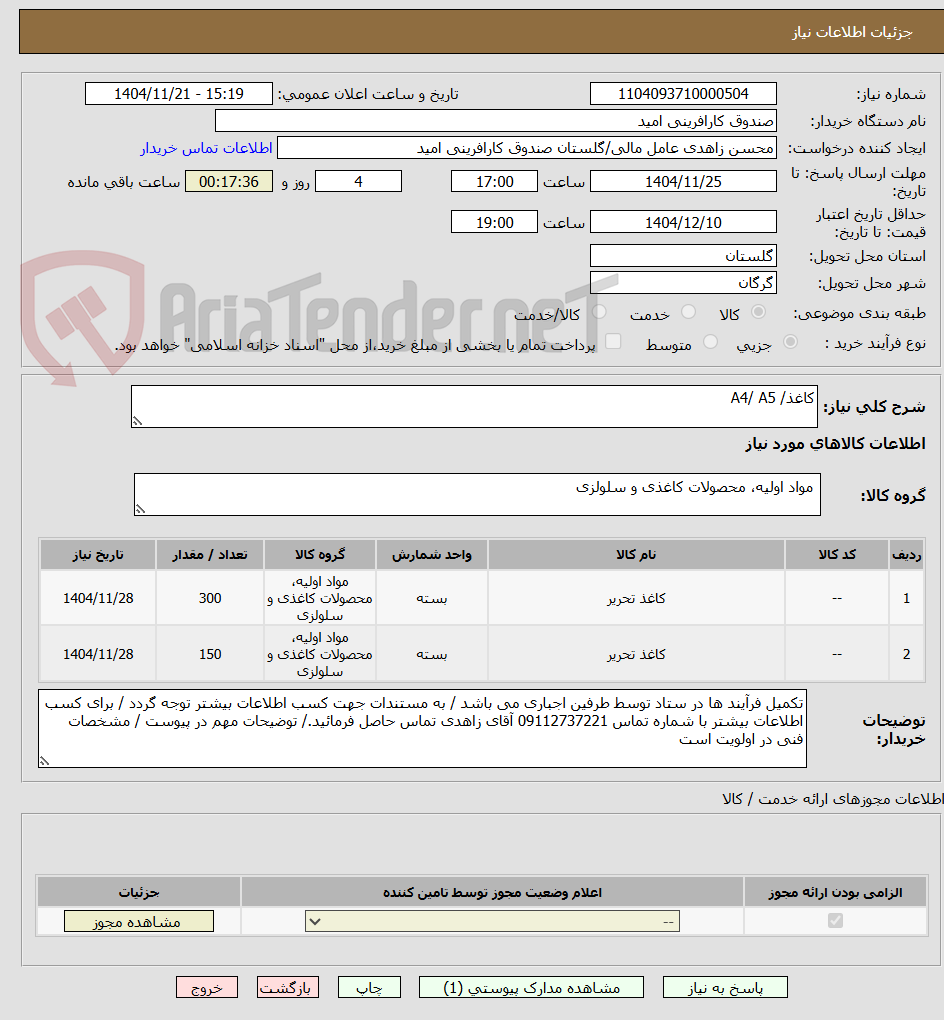The width and height of the screenshot is (944, 1020).
Task: Click the validity time field 19:00
Action: pos(494,222)
